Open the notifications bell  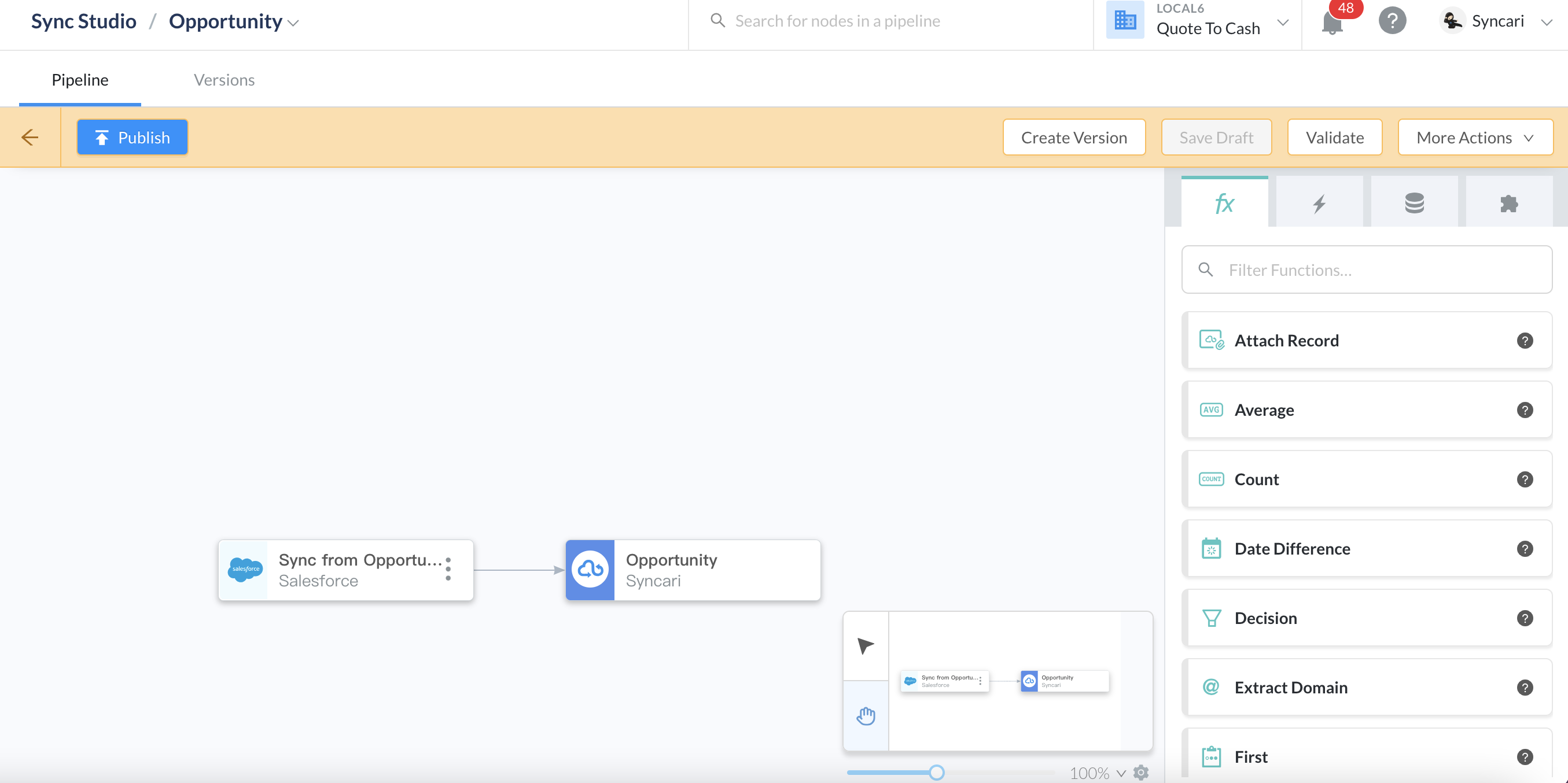pyautogui.click(x=1332, y=23)
